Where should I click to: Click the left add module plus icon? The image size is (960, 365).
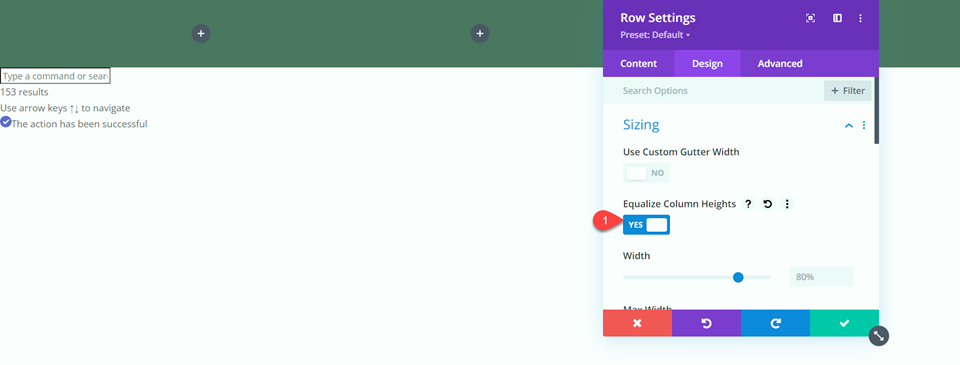[201, 33]
